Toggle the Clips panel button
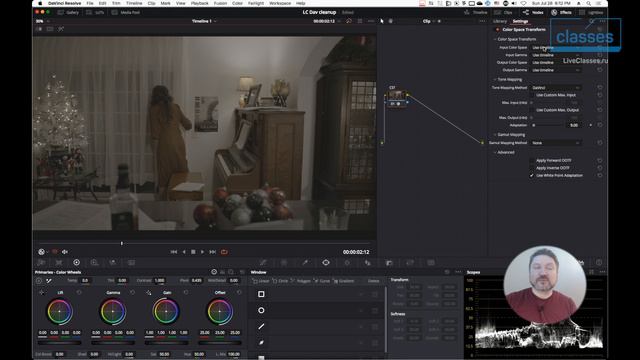 click(503, 13)
